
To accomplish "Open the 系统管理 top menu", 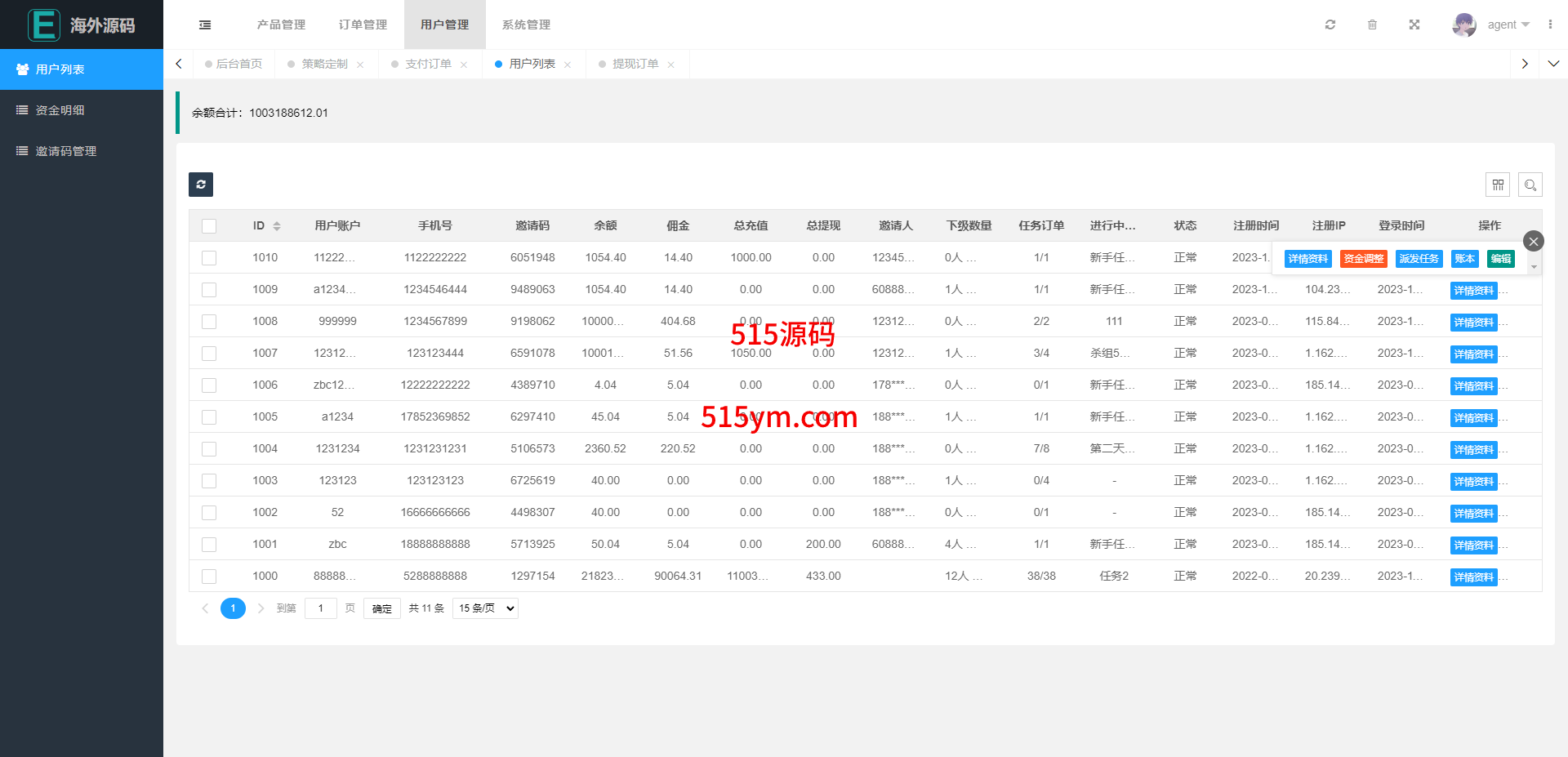I will point(526,24).
